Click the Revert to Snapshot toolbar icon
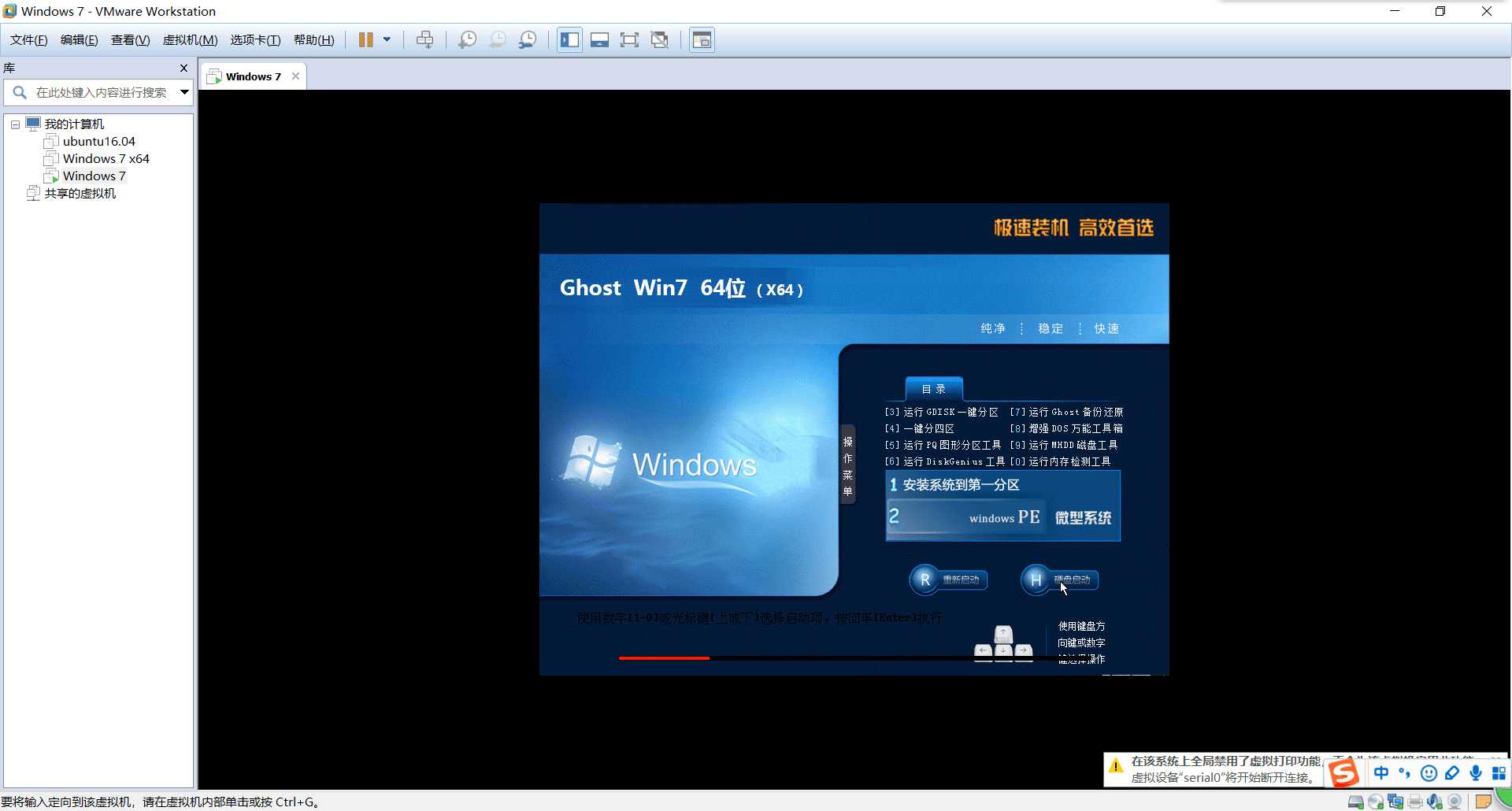 click(x=497, y=40)
